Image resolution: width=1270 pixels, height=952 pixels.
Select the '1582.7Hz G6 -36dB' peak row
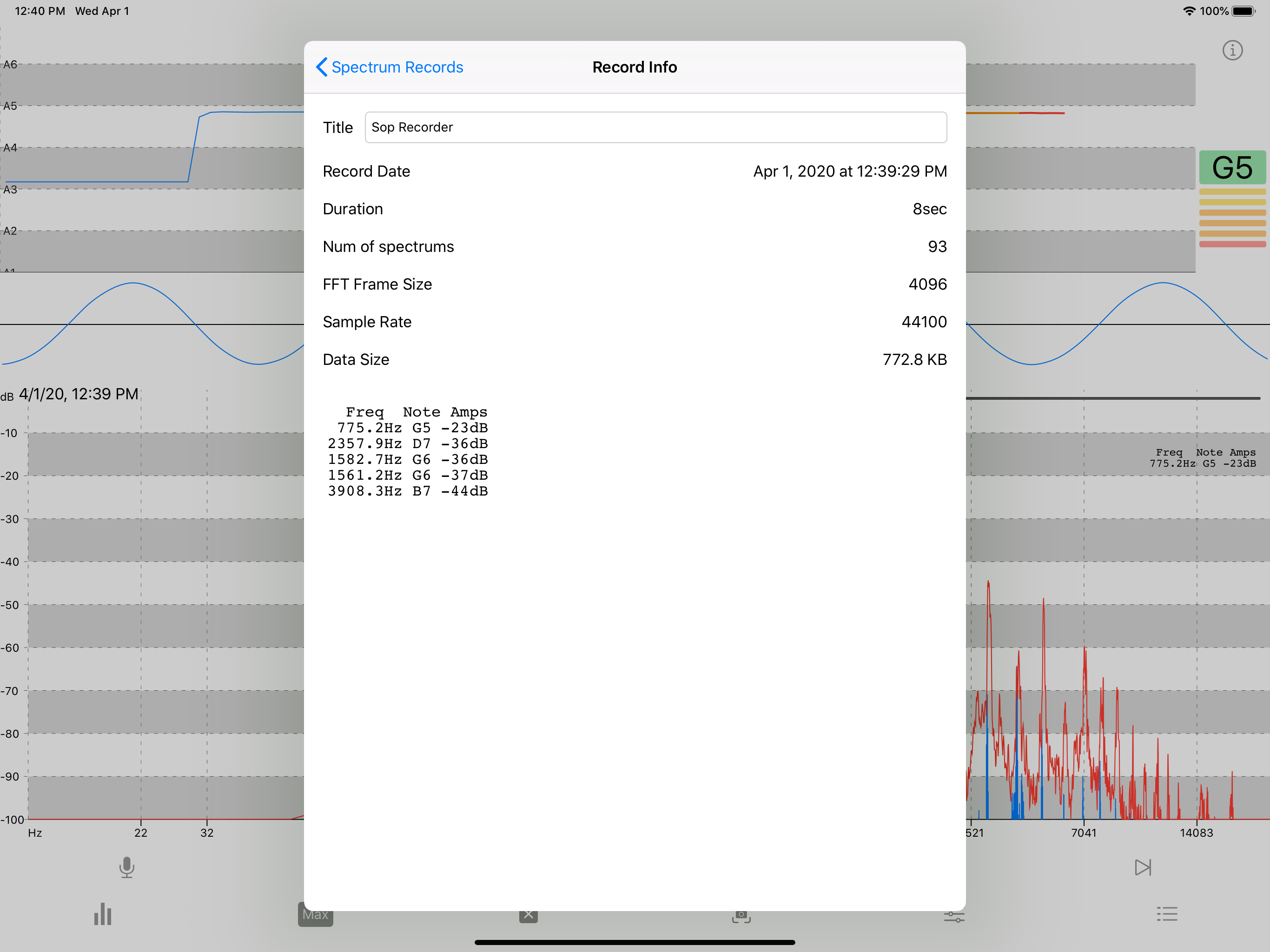click(x=408, y=459)
